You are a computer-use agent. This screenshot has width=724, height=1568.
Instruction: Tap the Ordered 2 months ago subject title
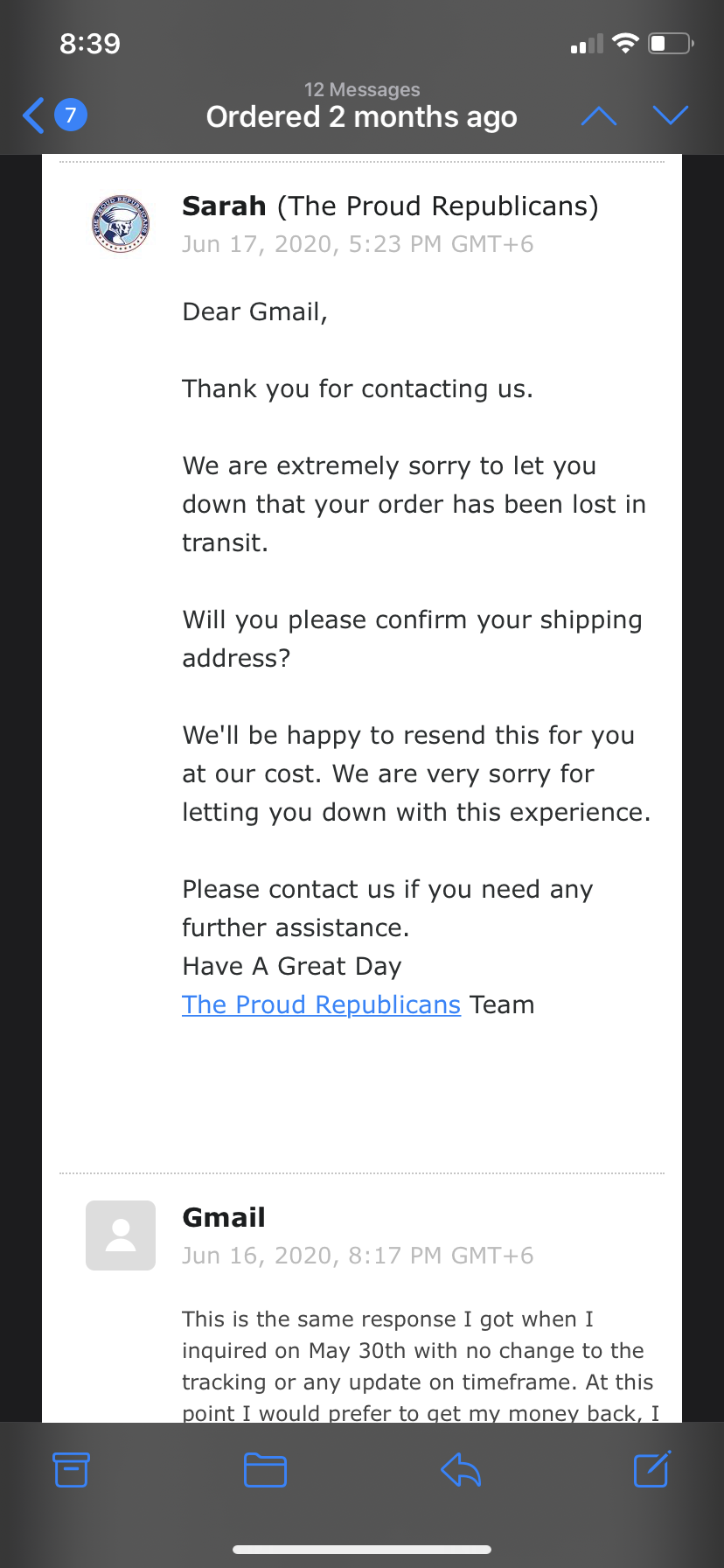click(362, 117)
